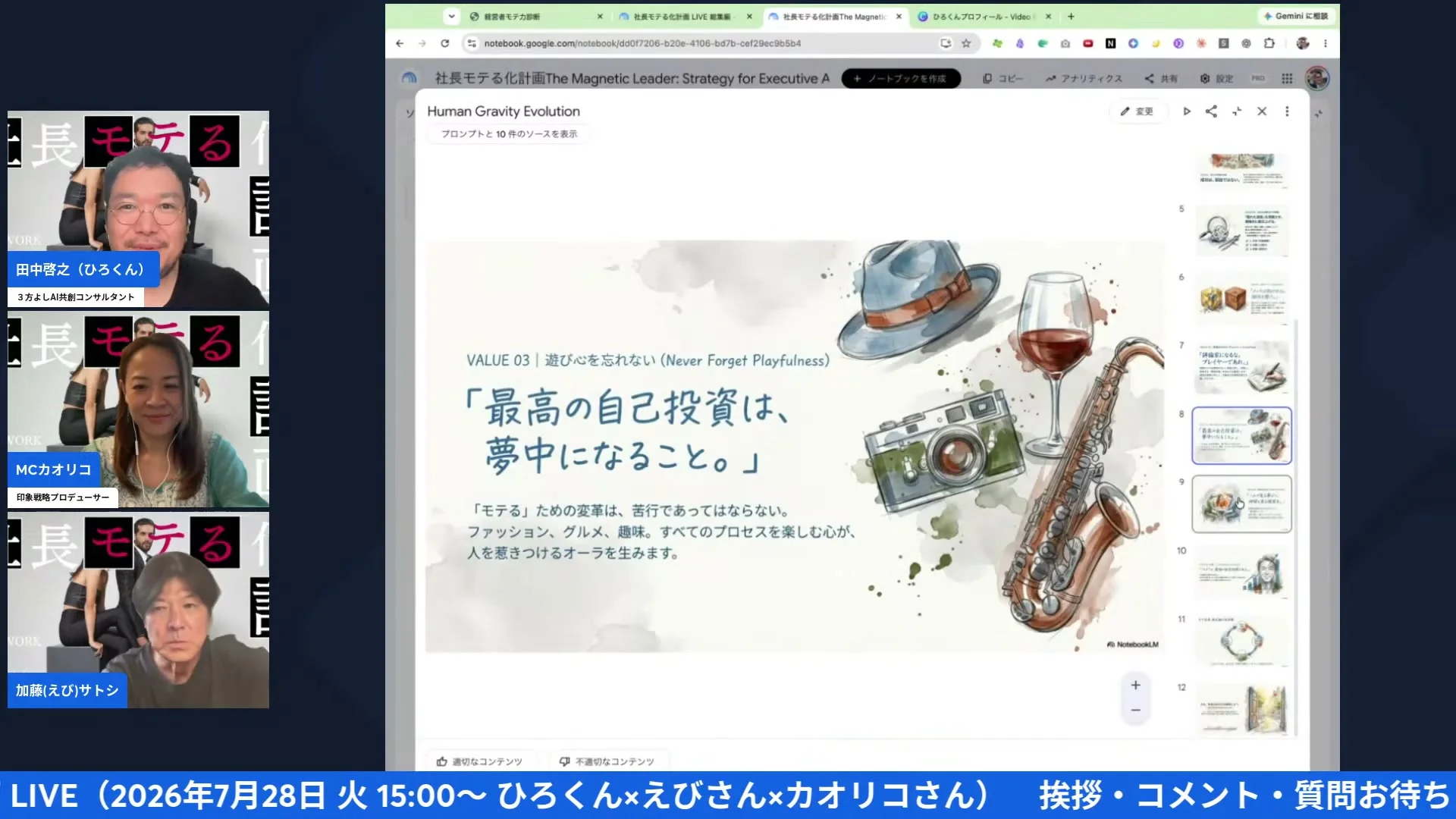Open the browser extensions puzzle icon
The width and height of the screenshot is (1456, 819).
click(1269, 43)
